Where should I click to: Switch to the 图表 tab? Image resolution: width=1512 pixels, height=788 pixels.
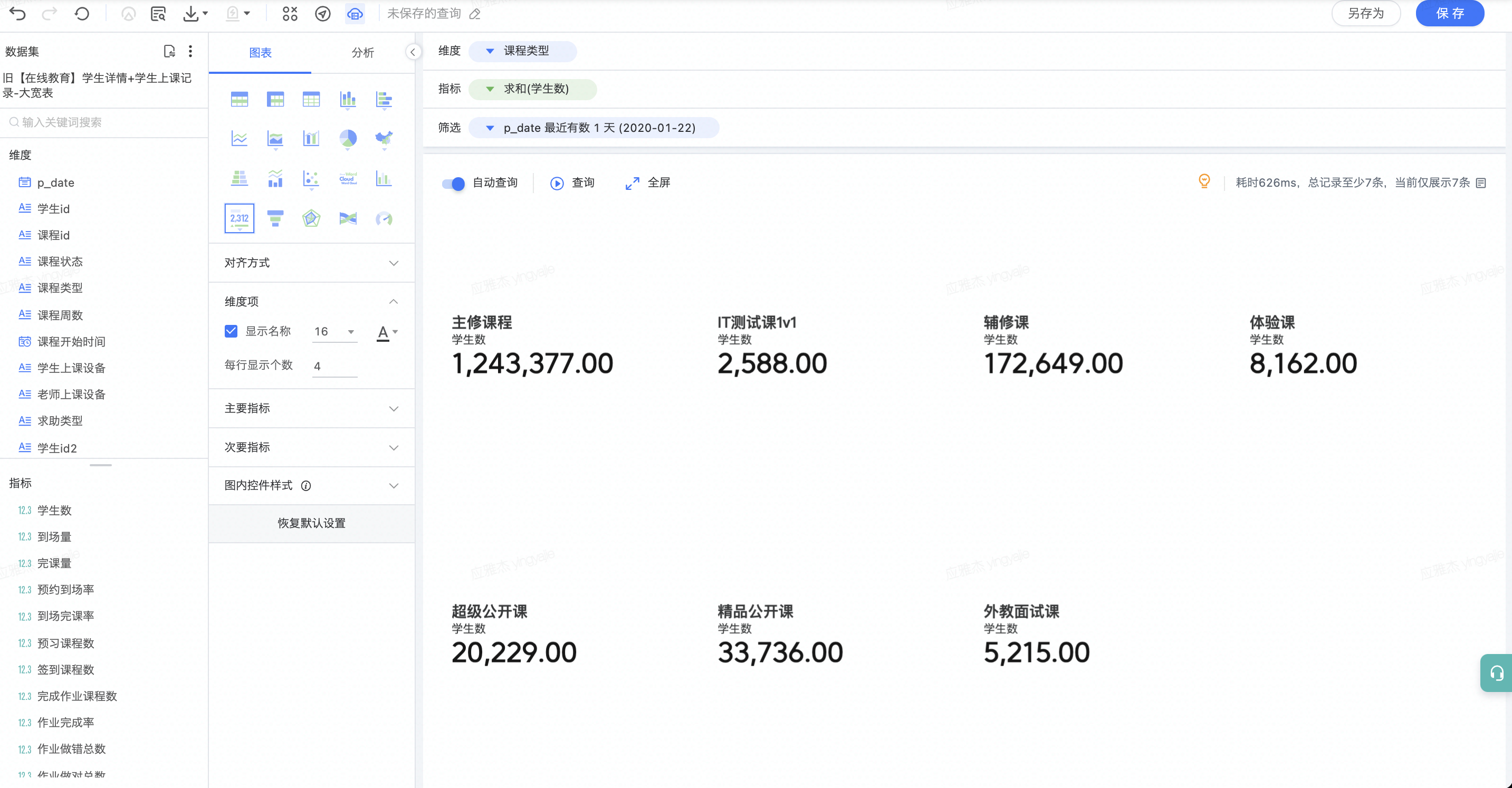260,53
